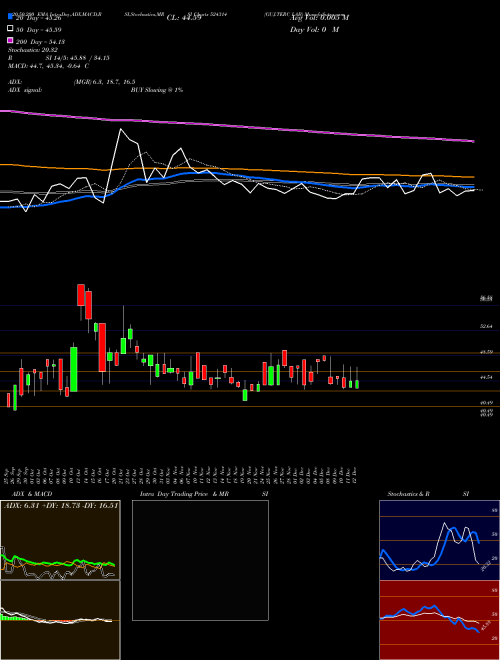Select the '50 Day - 45.39' legend text
Image resolution: width=500 pixels, height=660 pixels.
click(38, 30)
